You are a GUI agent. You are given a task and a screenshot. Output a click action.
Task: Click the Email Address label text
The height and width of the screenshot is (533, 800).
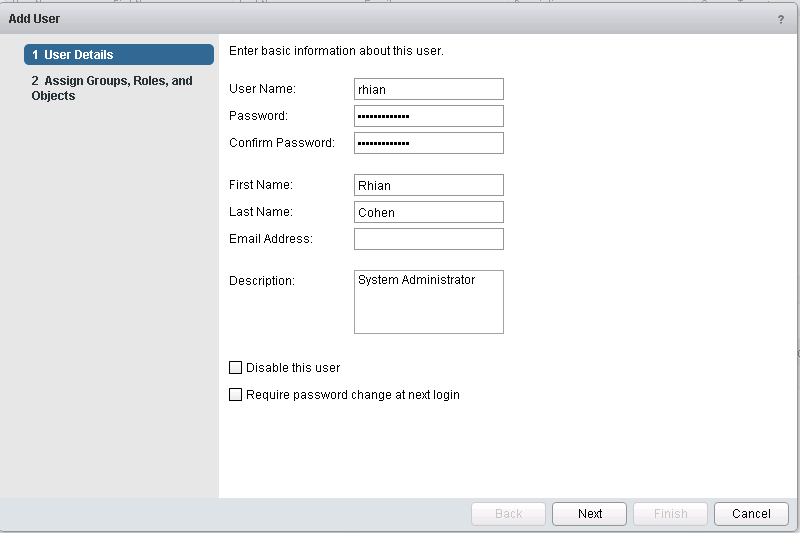(270, 239)
